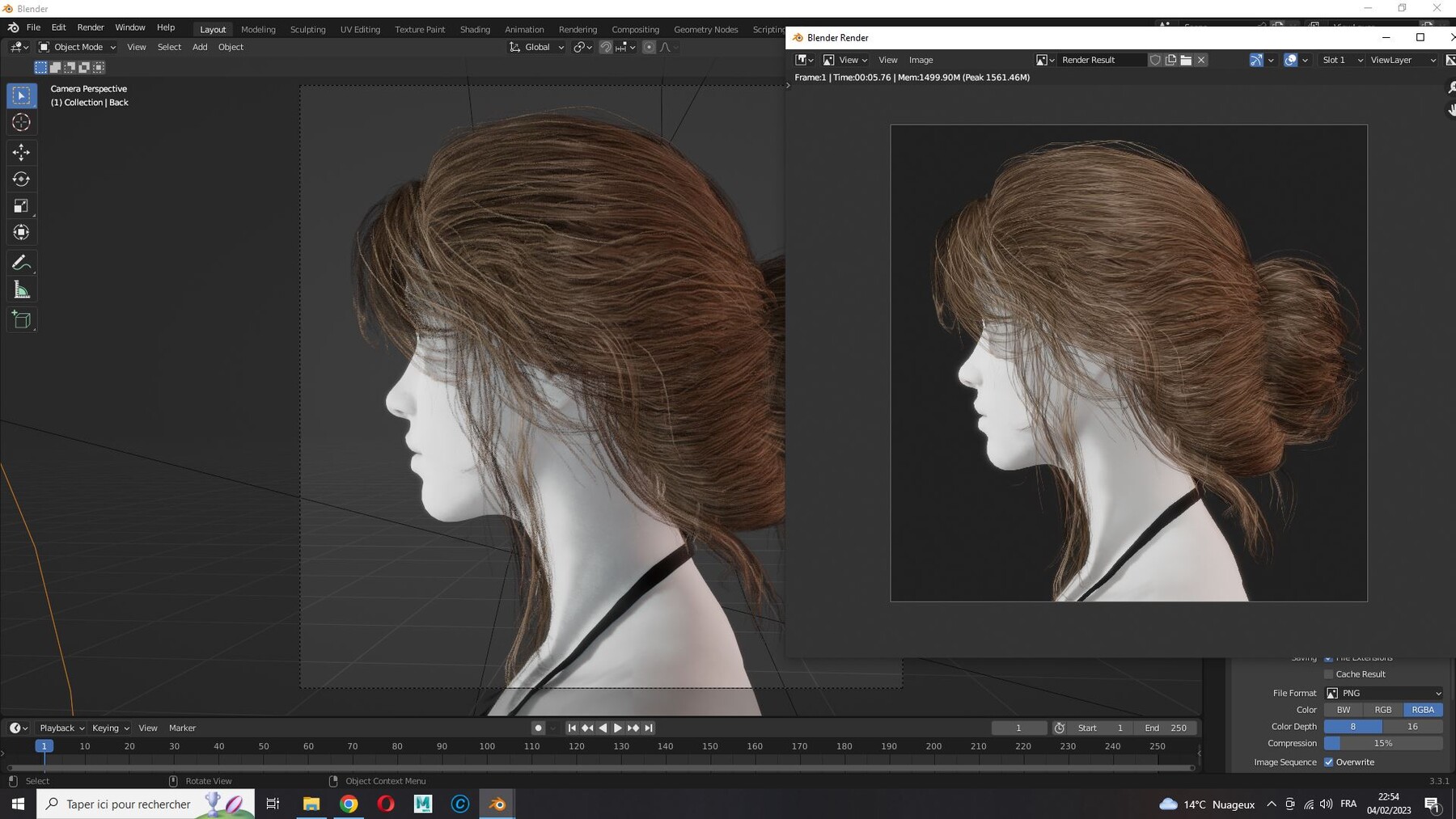Open Chrome from the Windows taskbar
The height and width of the screenshot is (819, 1456).
[349, 804]
